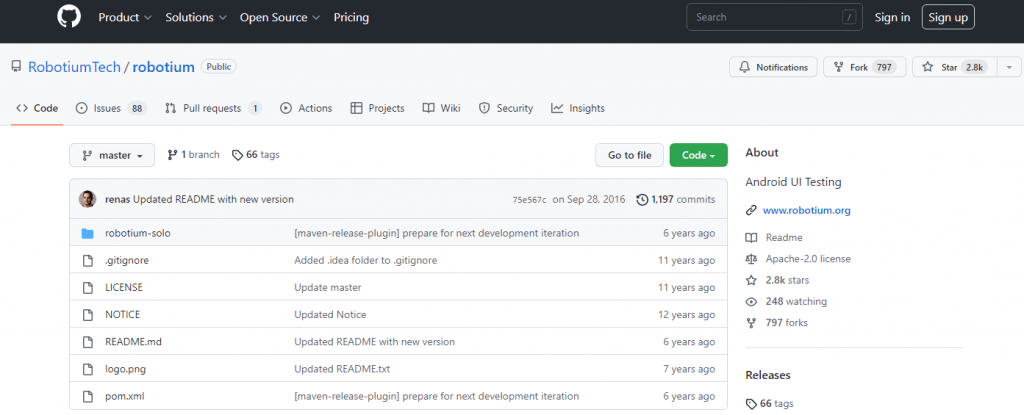Image resolution: width=1024 pixels, height=415 pixels.
Task: View the Insights tab
Action: coord(578,108)
